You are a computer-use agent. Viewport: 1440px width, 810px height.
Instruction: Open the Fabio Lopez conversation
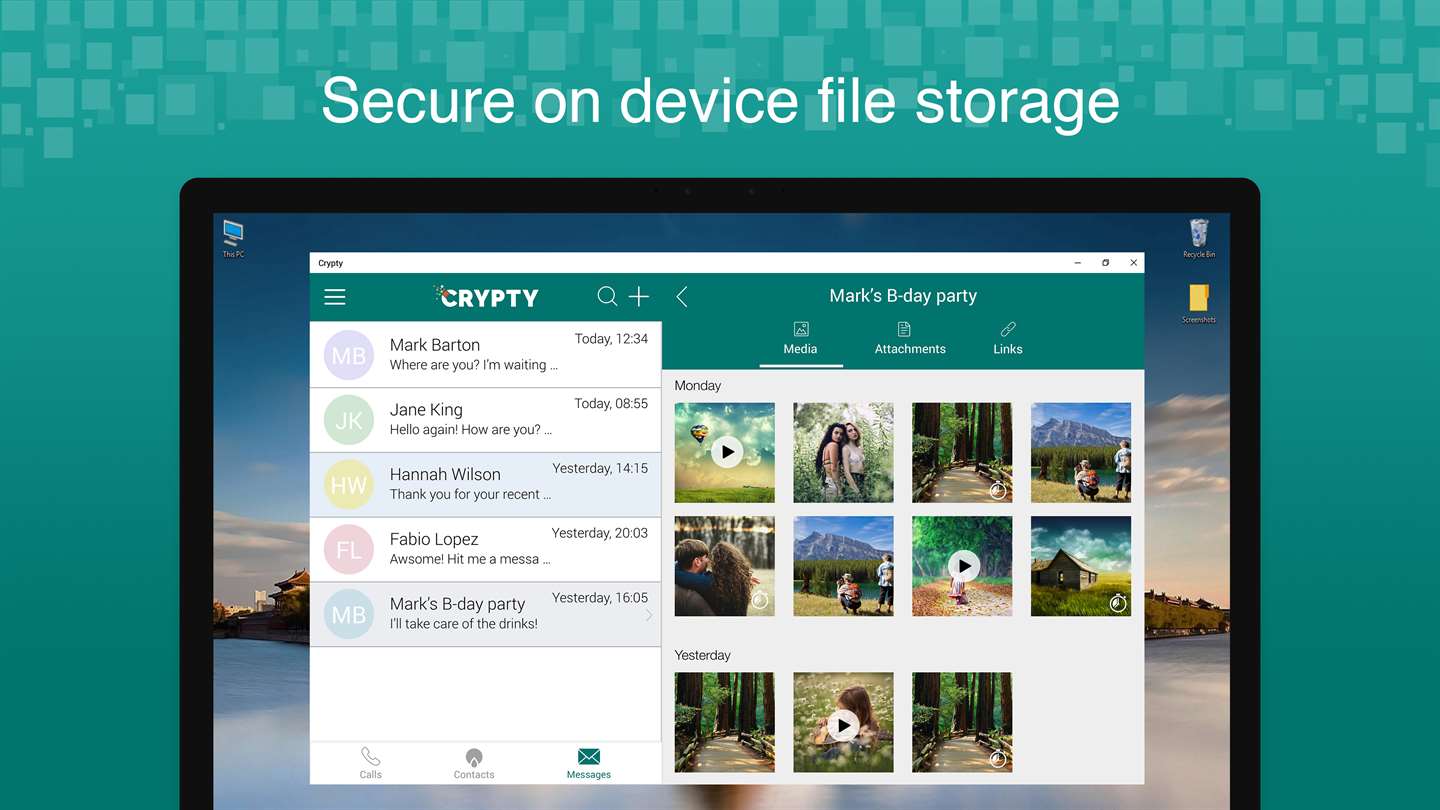click(486, 550)
